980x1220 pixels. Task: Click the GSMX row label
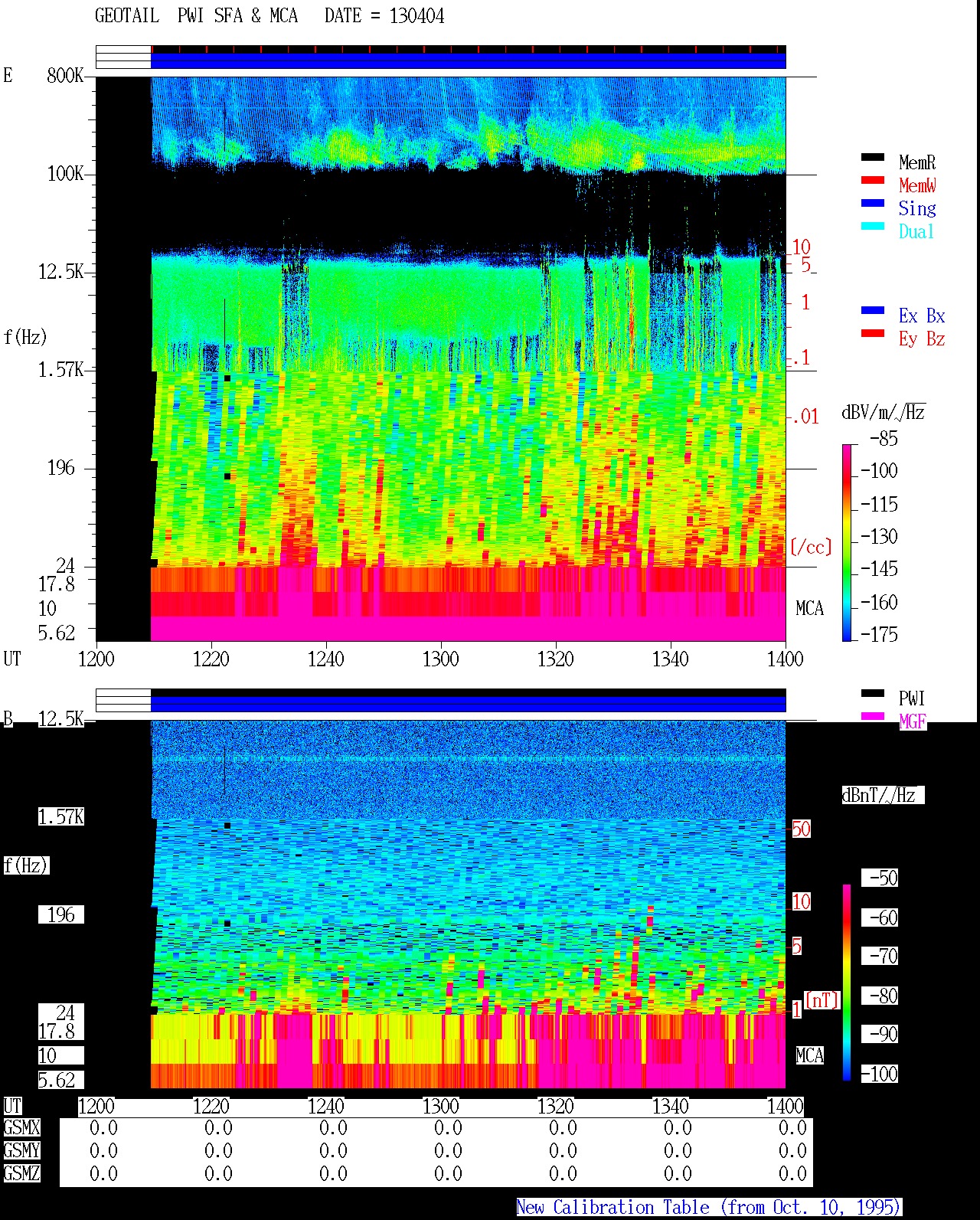tap(21, 1128)
